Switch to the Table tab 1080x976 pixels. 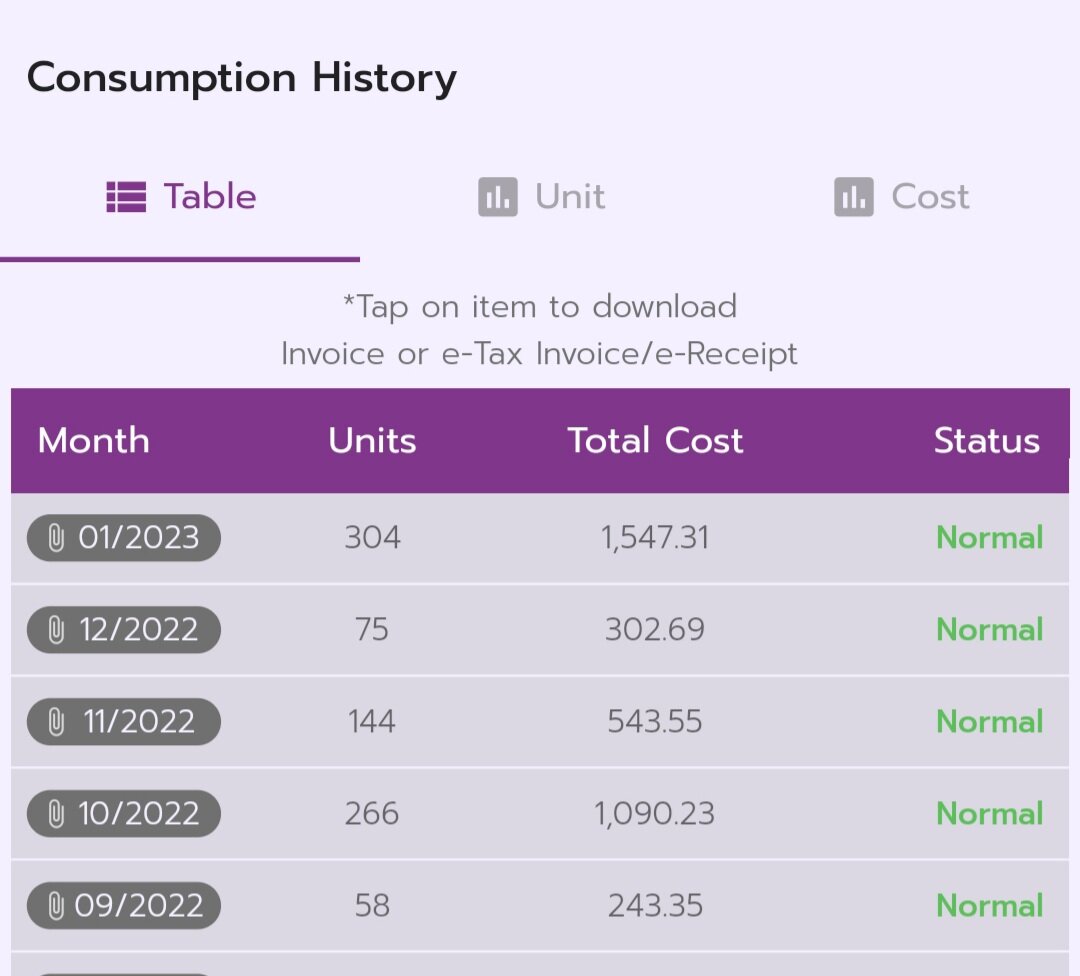coord(181,197)
